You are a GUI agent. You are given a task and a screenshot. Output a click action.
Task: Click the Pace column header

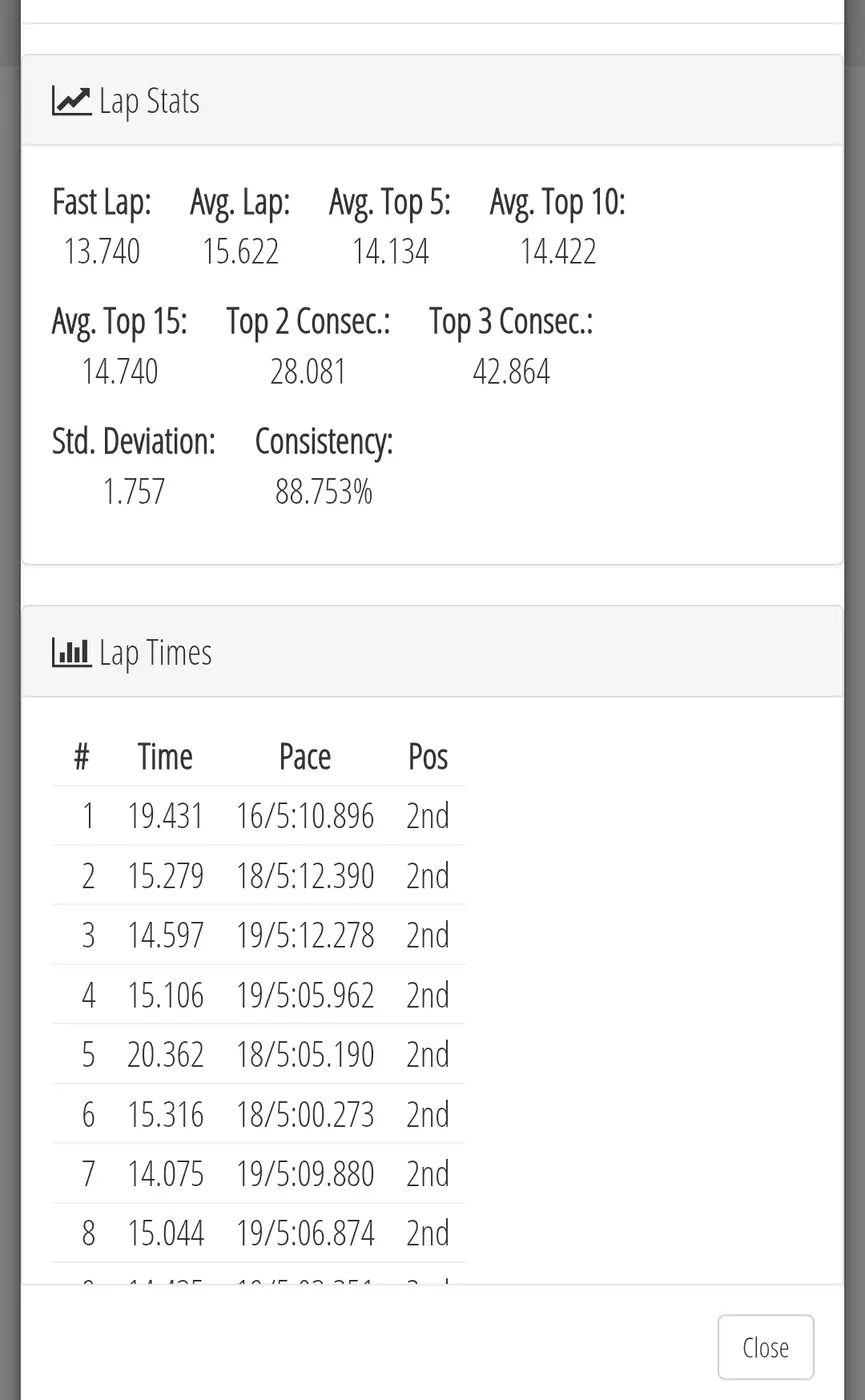(x=305, y=757)
